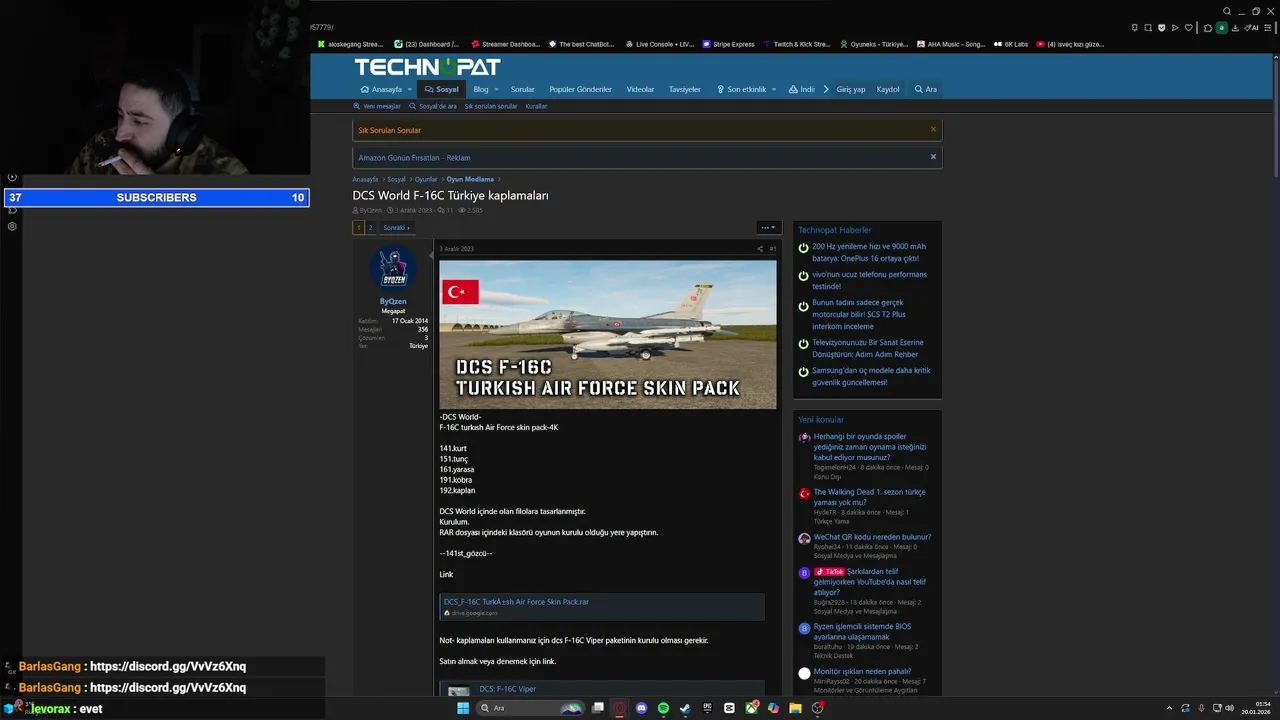
Task: Click the taskbar Ara search box
Action: pos(530,708)
